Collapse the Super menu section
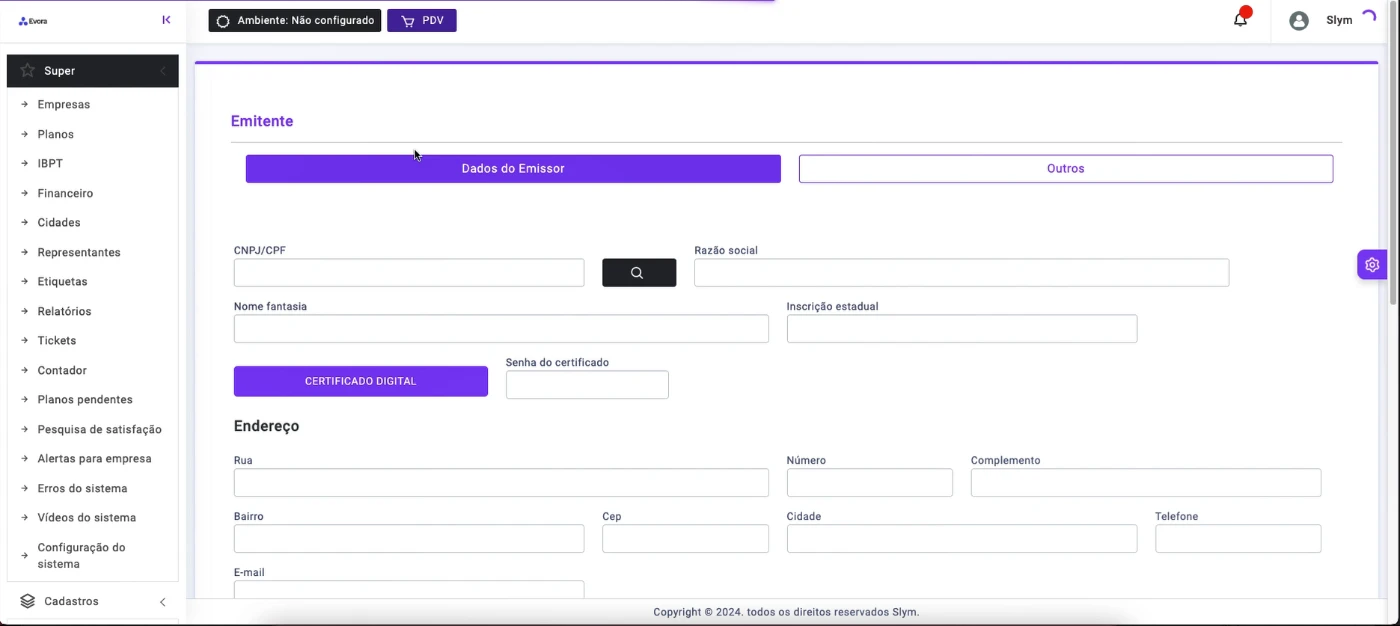This screenshot has width=1400, height=626. coord(162,71)
